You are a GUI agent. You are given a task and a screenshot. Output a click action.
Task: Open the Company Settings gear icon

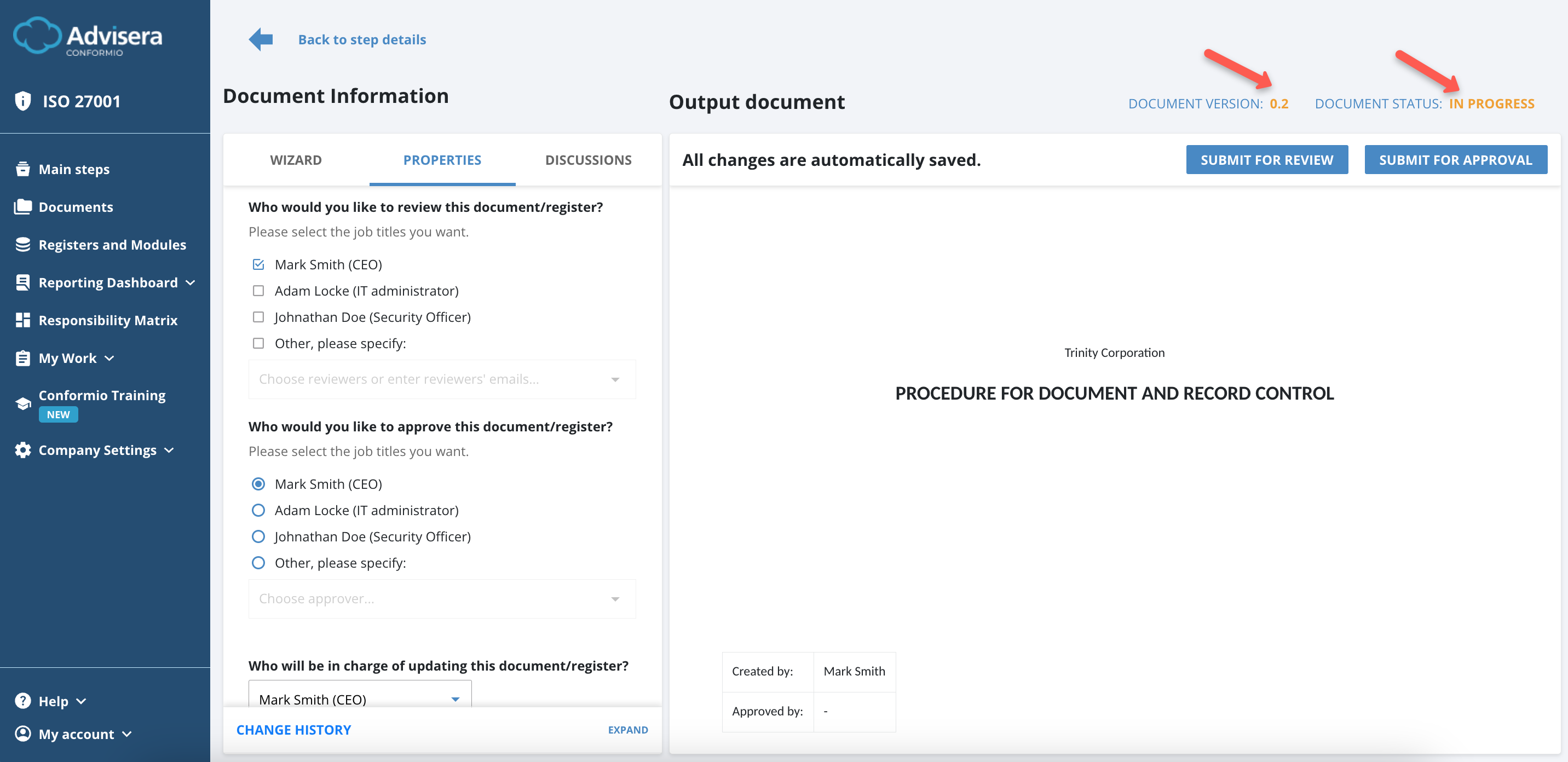(22, 451)
